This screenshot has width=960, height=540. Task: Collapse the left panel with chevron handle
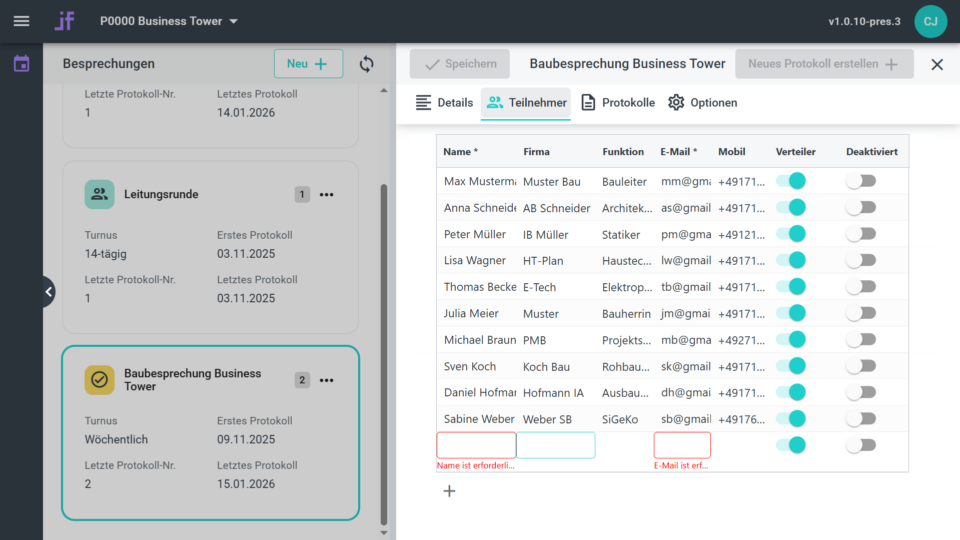[48, 292]
